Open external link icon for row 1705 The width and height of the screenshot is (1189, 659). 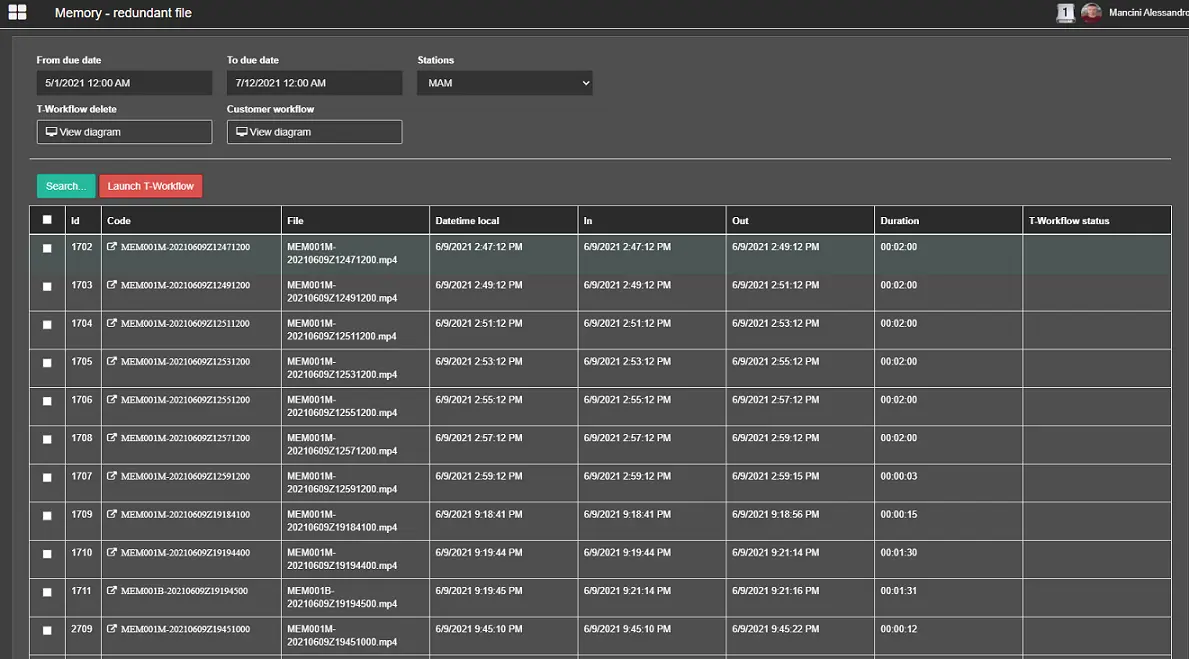[112, 362]
